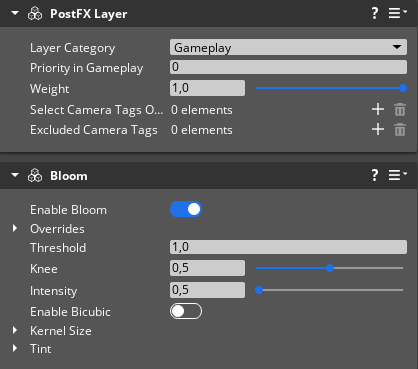Click the Priority in Gameplay field

click(288, 67)
